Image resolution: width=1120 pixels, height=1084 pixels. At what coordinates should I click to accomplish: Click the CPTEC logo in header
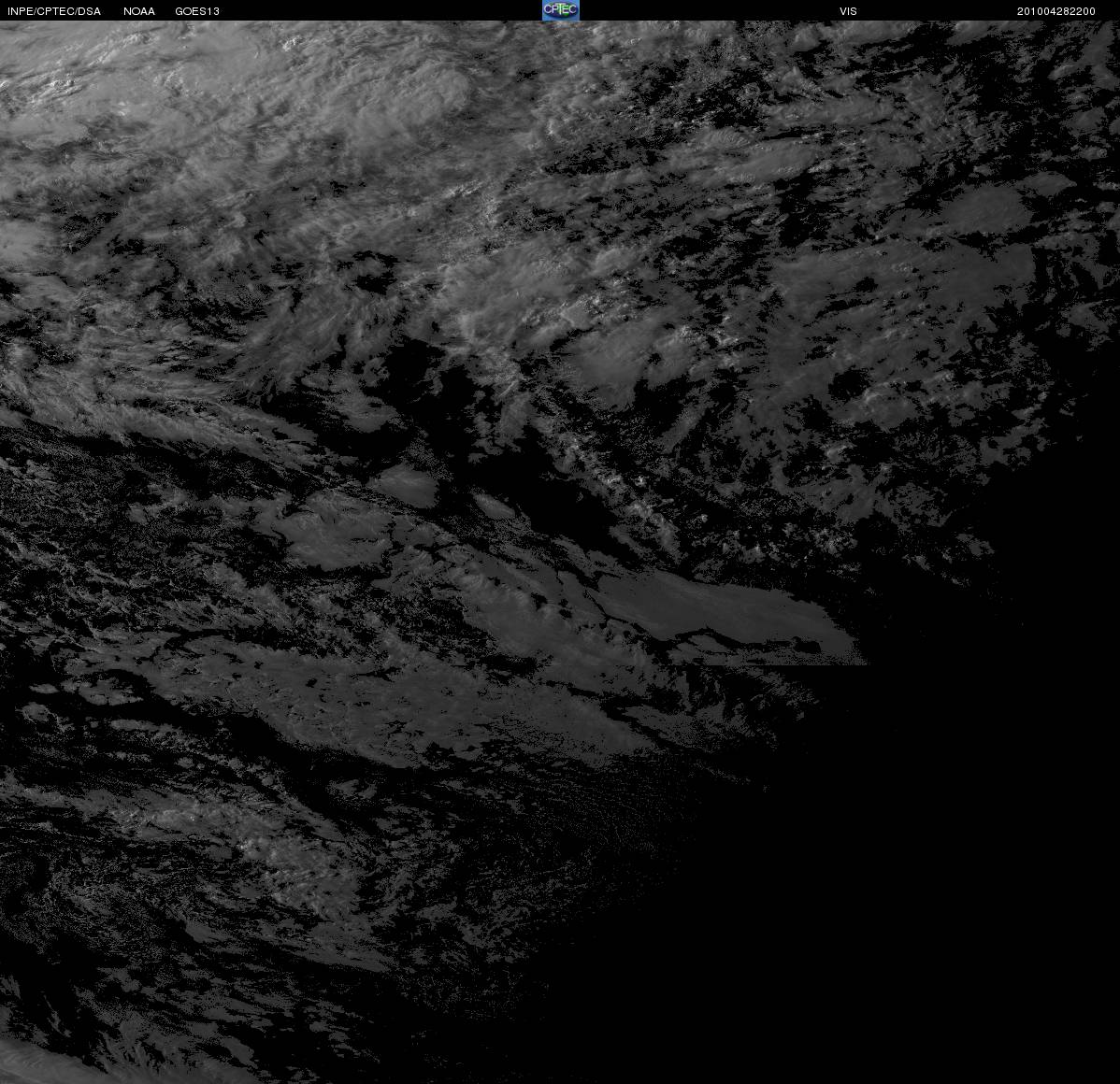point(560,10)
